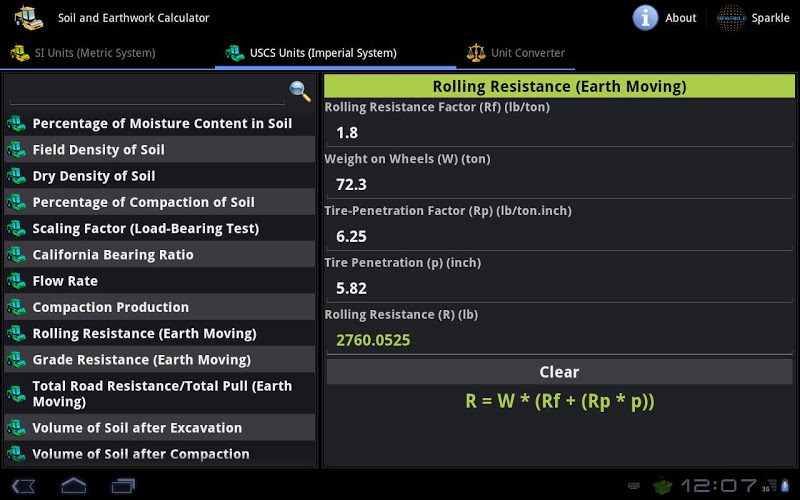Image resolution: width=800 pixels, height=500 pixels.
Task: Click the green Rolling Resistance header bar
Action: click(559, 86)
